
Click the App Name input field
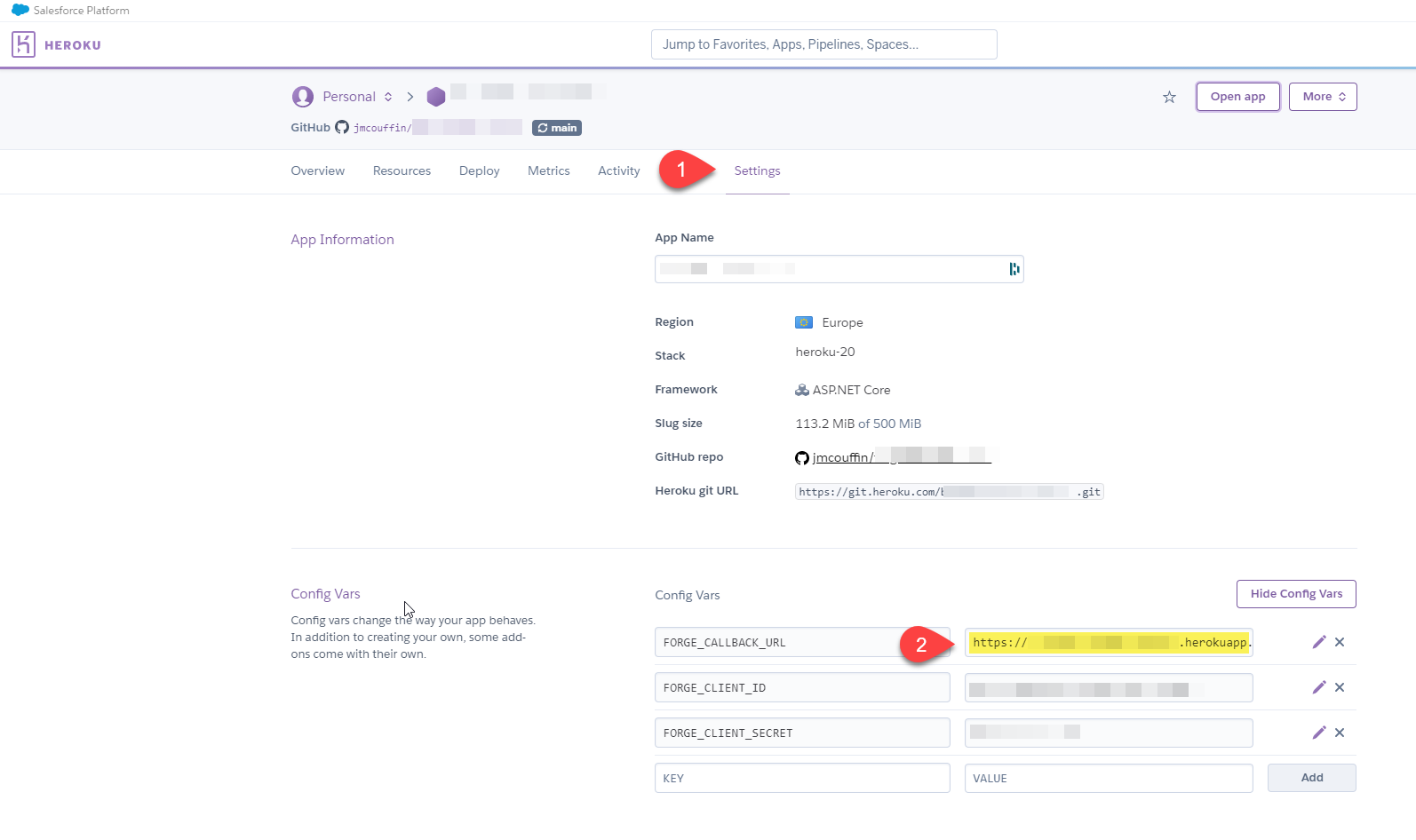click(839, 269)
